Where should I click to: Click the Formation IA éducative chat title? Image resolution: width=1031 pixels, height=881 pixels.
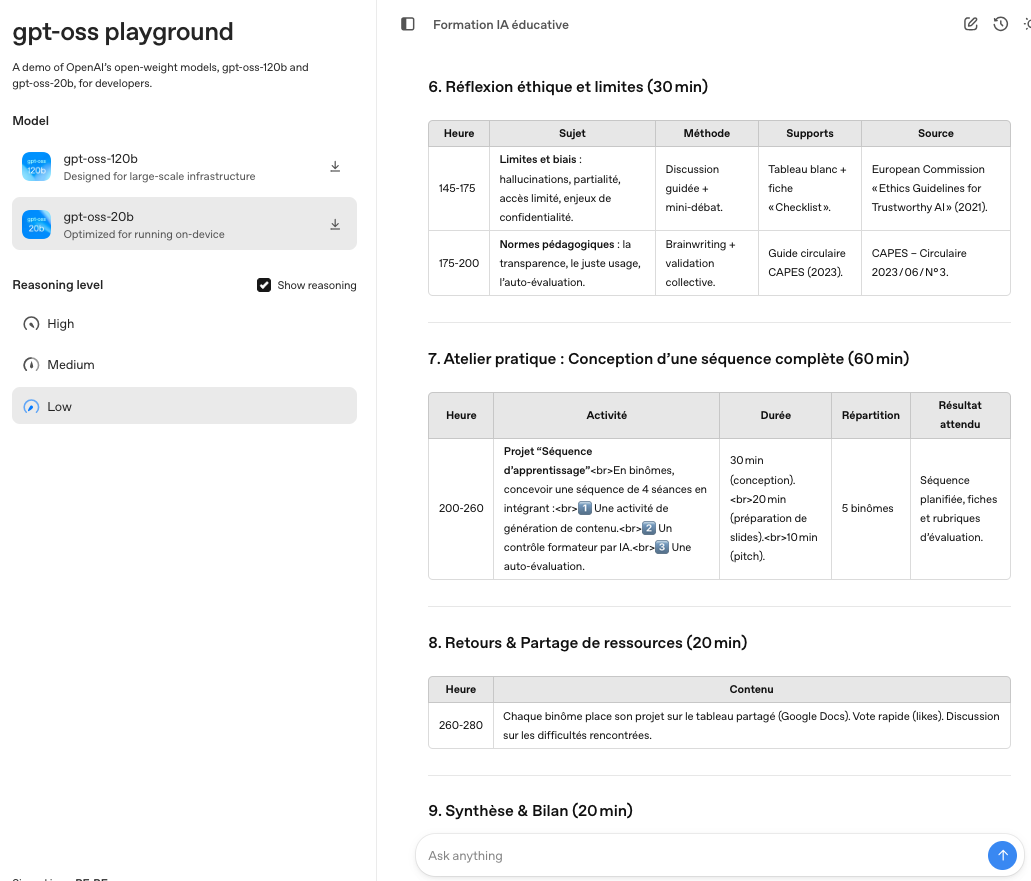tap(500, 24)
